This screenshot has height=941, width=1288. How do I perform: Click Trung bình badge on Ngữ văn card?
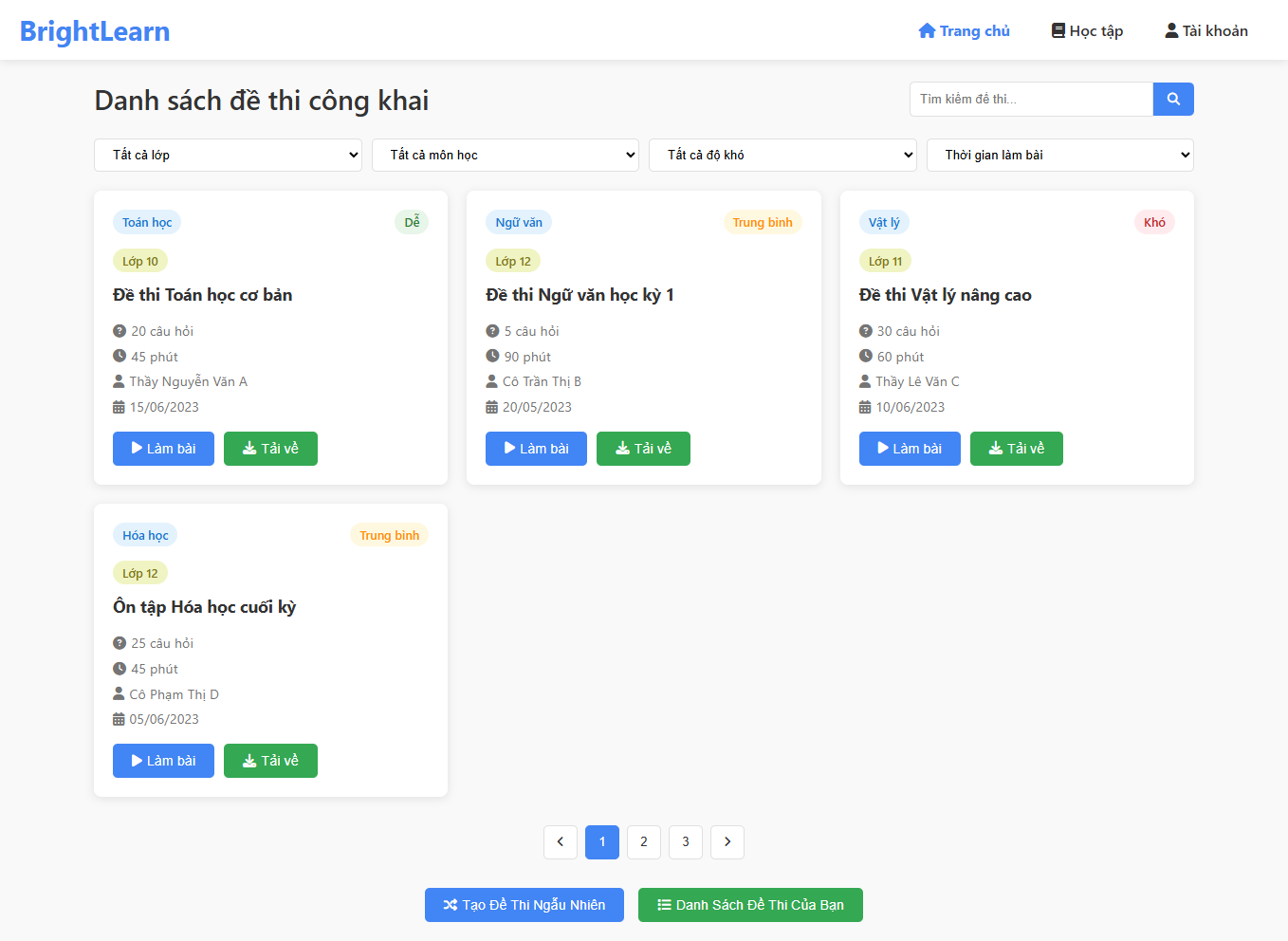click(x=763, y=222)
